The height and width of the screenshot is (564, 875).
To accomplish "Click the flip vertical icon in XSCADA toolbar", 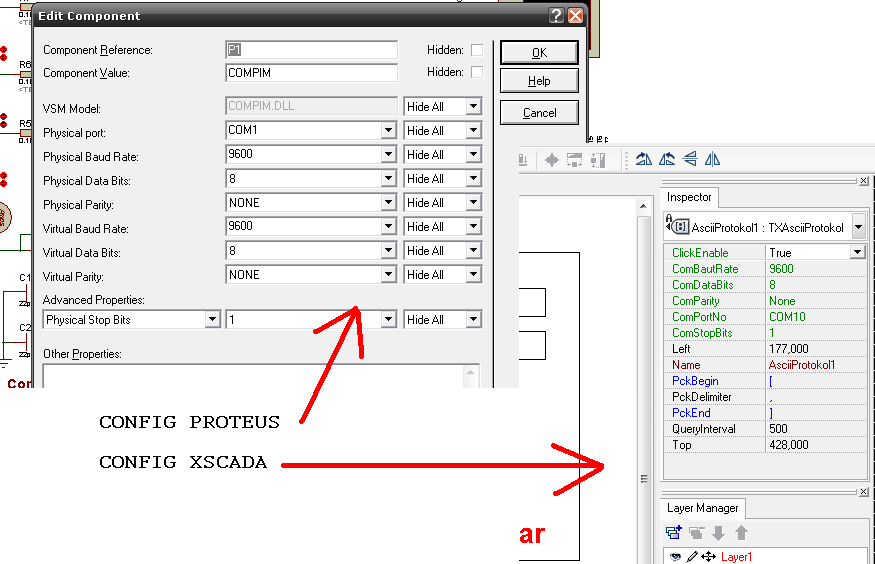I will [x=690, y=160].
